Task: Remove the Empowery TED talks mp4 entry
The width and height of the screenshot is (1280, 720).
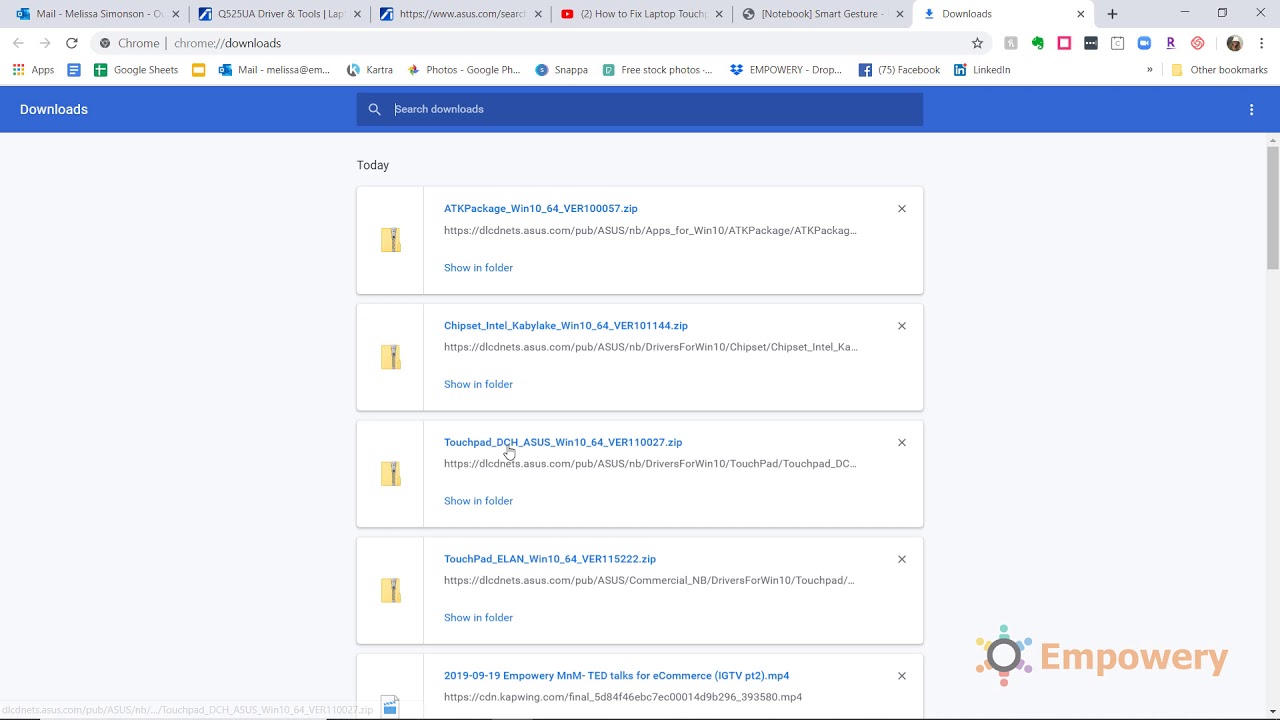Action: (x=901, y=676)
